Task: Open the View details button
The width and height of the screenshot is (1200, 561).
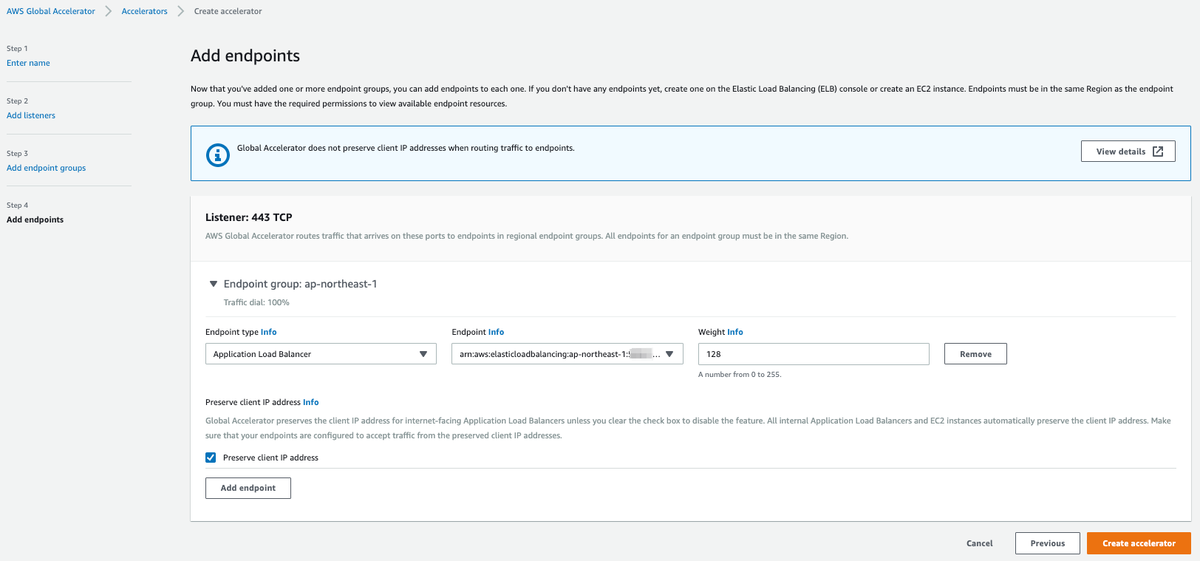Action: point(1128,151)
